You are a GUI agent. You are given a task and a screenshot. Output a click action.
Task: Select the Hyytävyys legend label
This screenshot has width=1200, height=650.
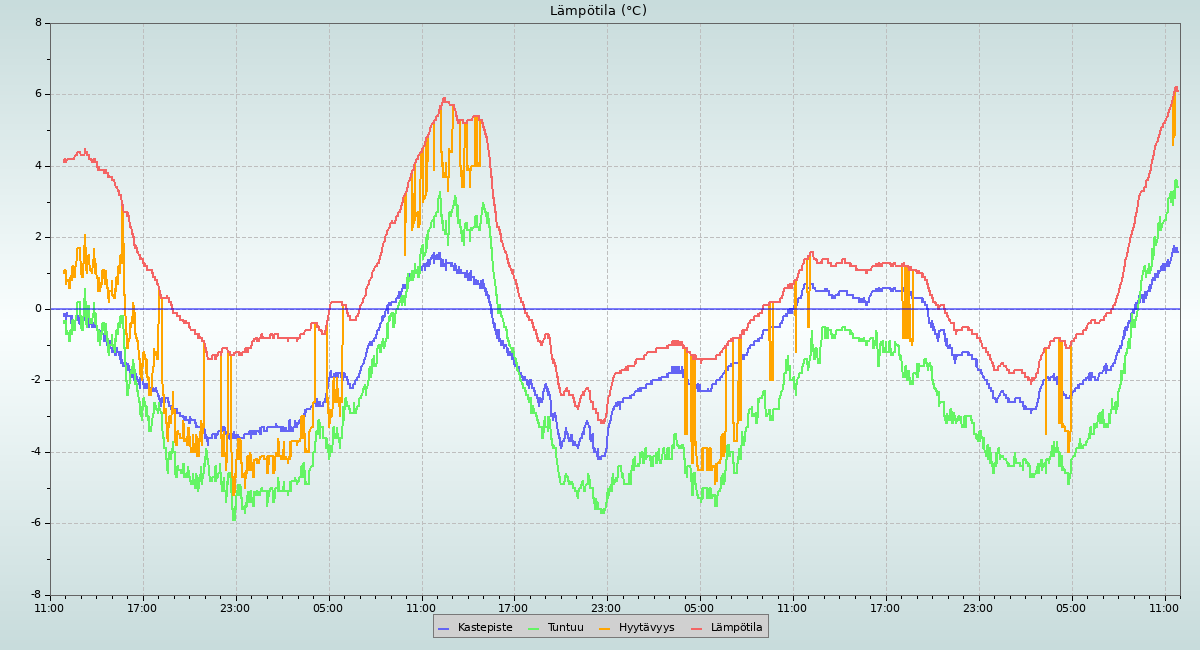point(646,628)
